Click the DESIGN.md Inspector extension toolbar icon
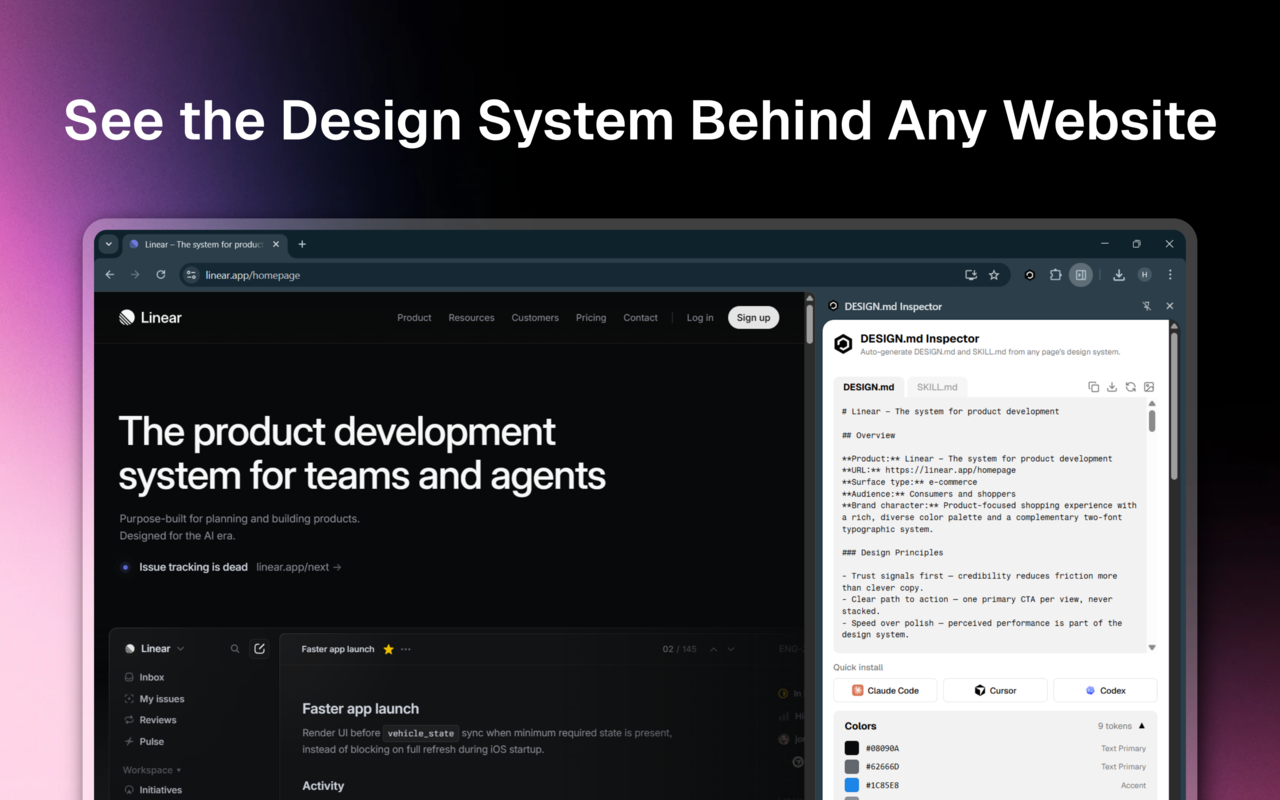The width and height of the screenshot is (1280, 800). (x=1029, y=275)
